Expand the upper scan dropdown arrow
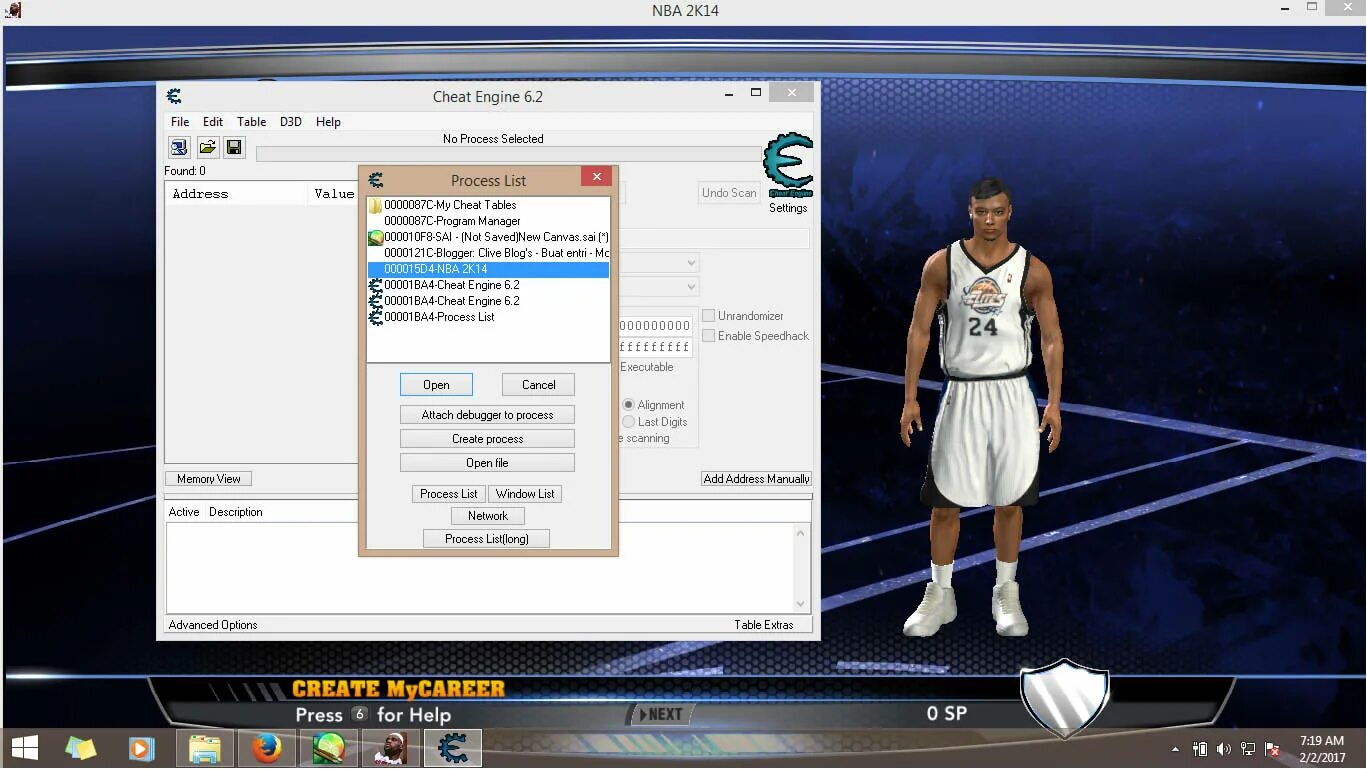Image resolution: width=1367 pixels, height=769 pixels. click(x=690, y=263)
